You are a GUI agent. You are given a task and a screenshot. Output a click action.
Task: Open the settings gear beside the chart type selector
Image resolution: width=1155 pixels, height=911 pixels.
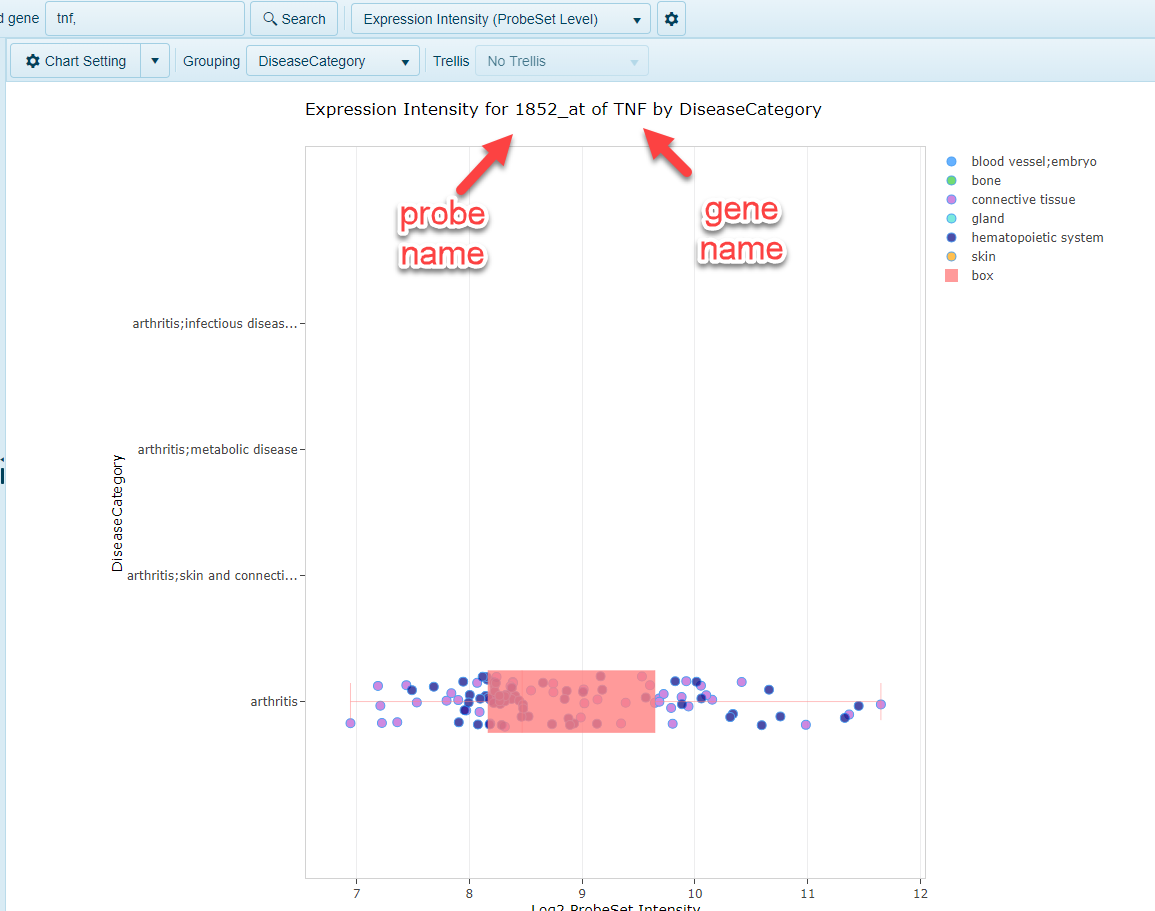(x=670, y=18)
